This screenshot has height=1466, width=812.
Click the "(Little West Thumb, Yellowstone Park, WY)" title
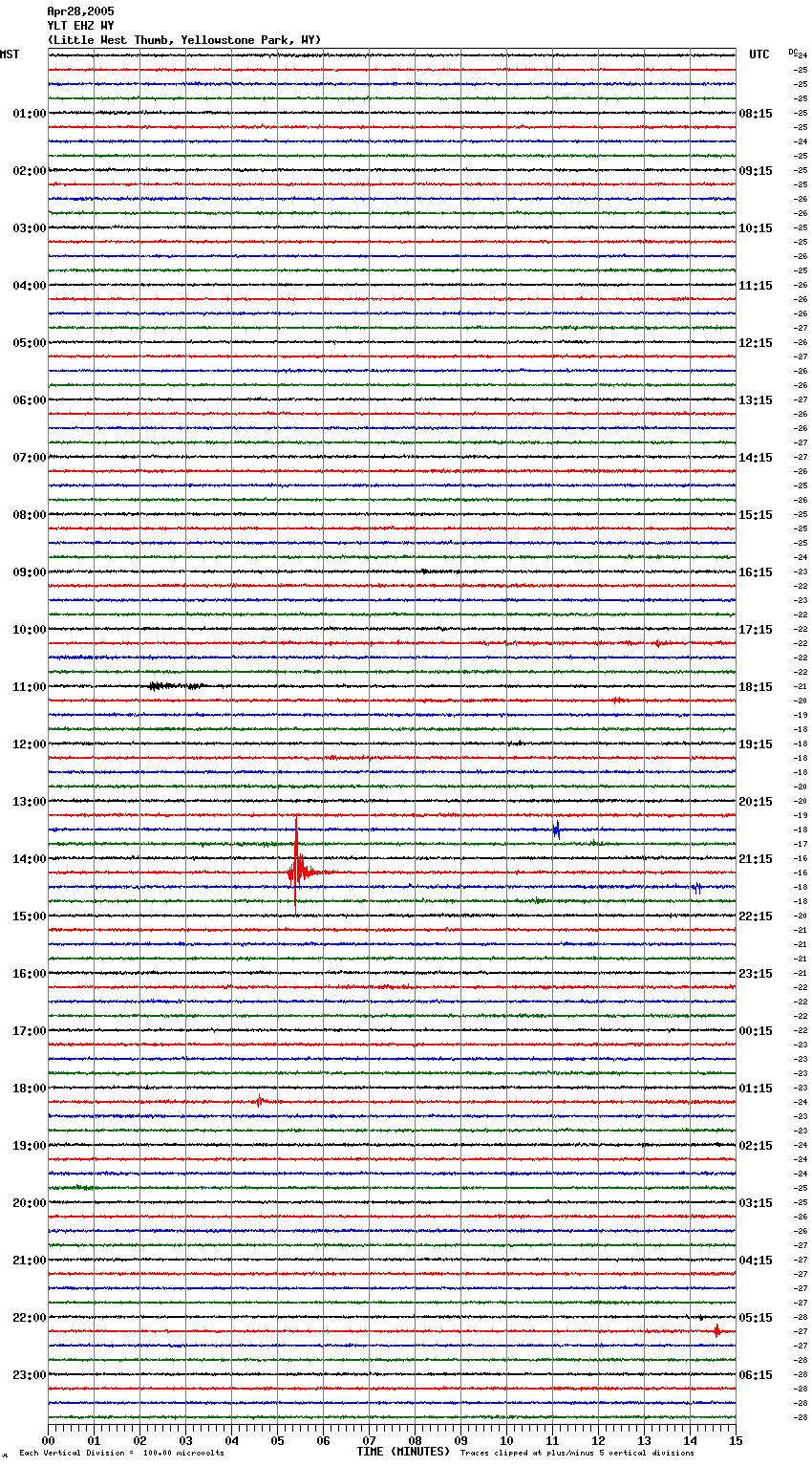pos(184,40)
